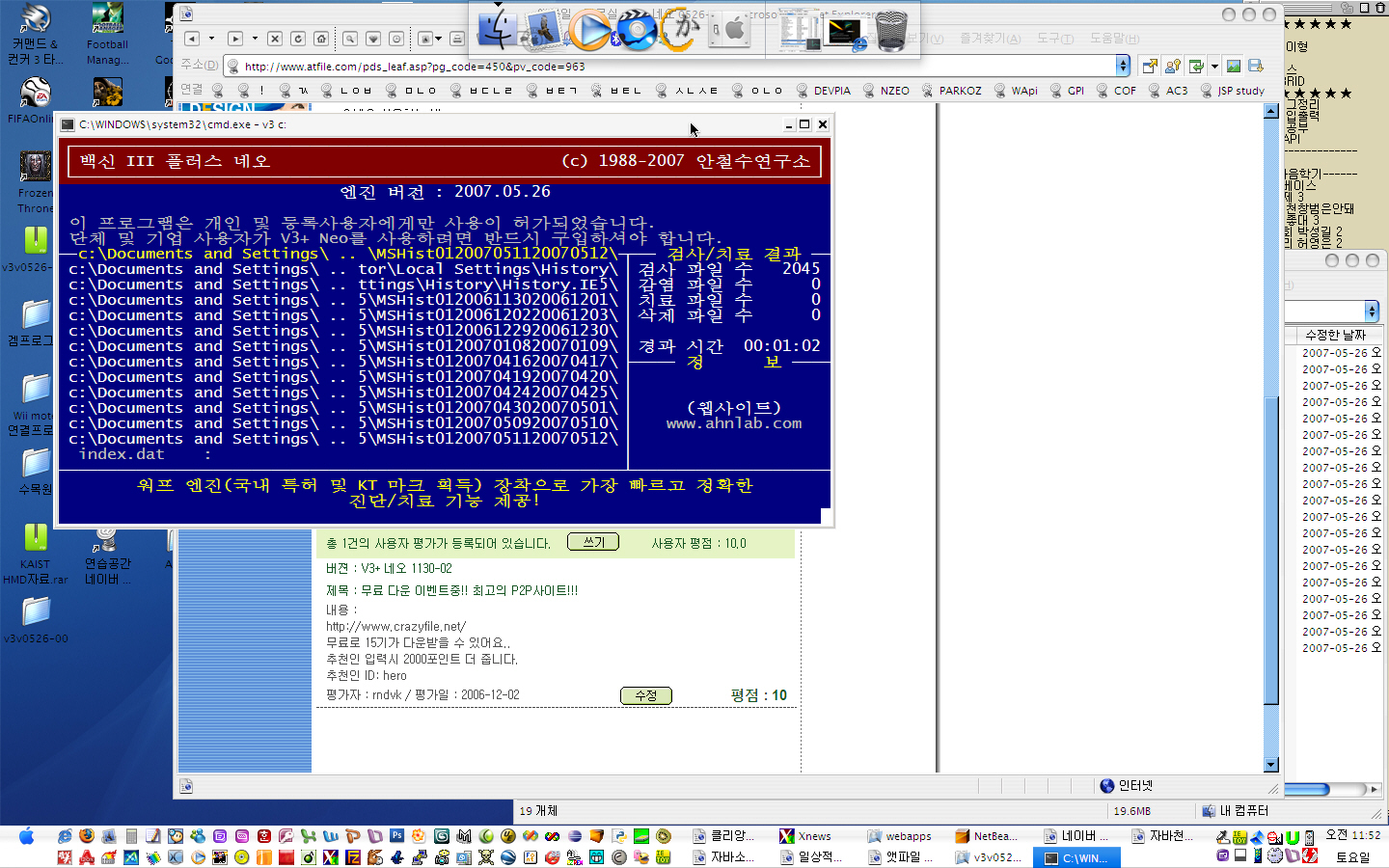Viewport: 1389px width, 868px height.
Task: Switch to the C:\WIN... cmd taskbar button
Action: [x=1077, y=857]
